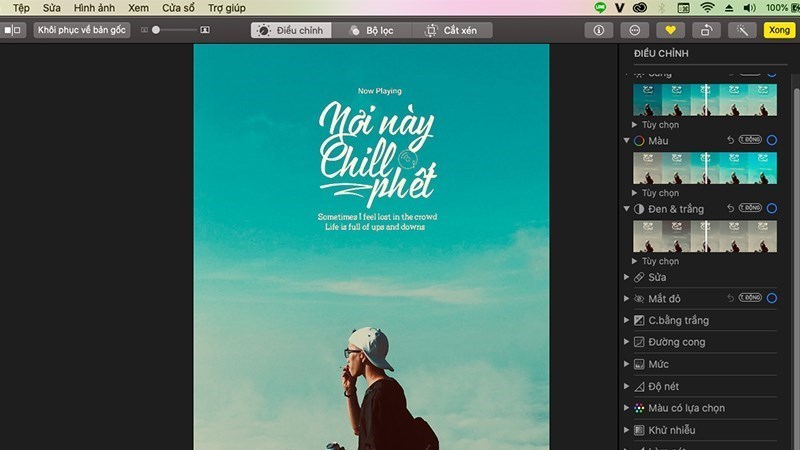
Task: Click the Mức levels icon
Action: point(639,364)
